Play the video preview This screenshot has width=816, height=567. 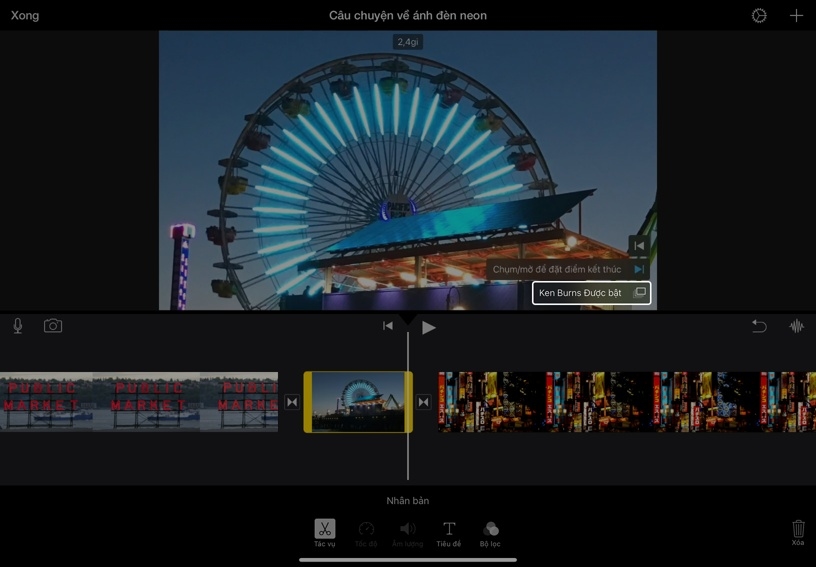click(429, 327)
